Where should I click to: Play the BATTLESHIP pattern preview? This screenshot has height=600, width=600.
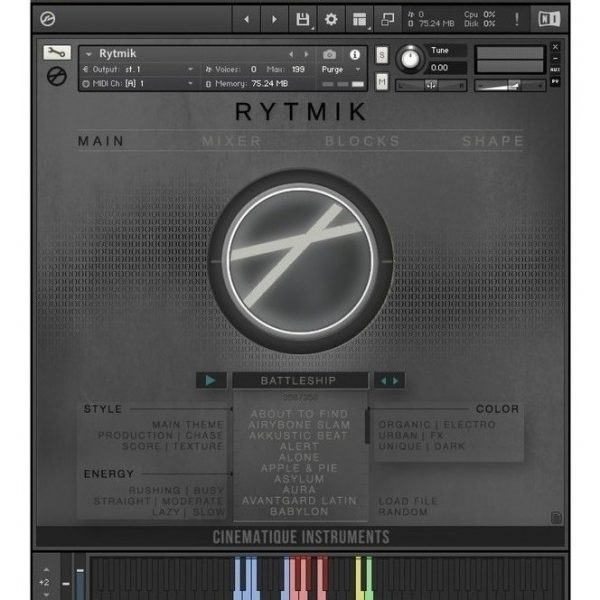pos(211,380)
